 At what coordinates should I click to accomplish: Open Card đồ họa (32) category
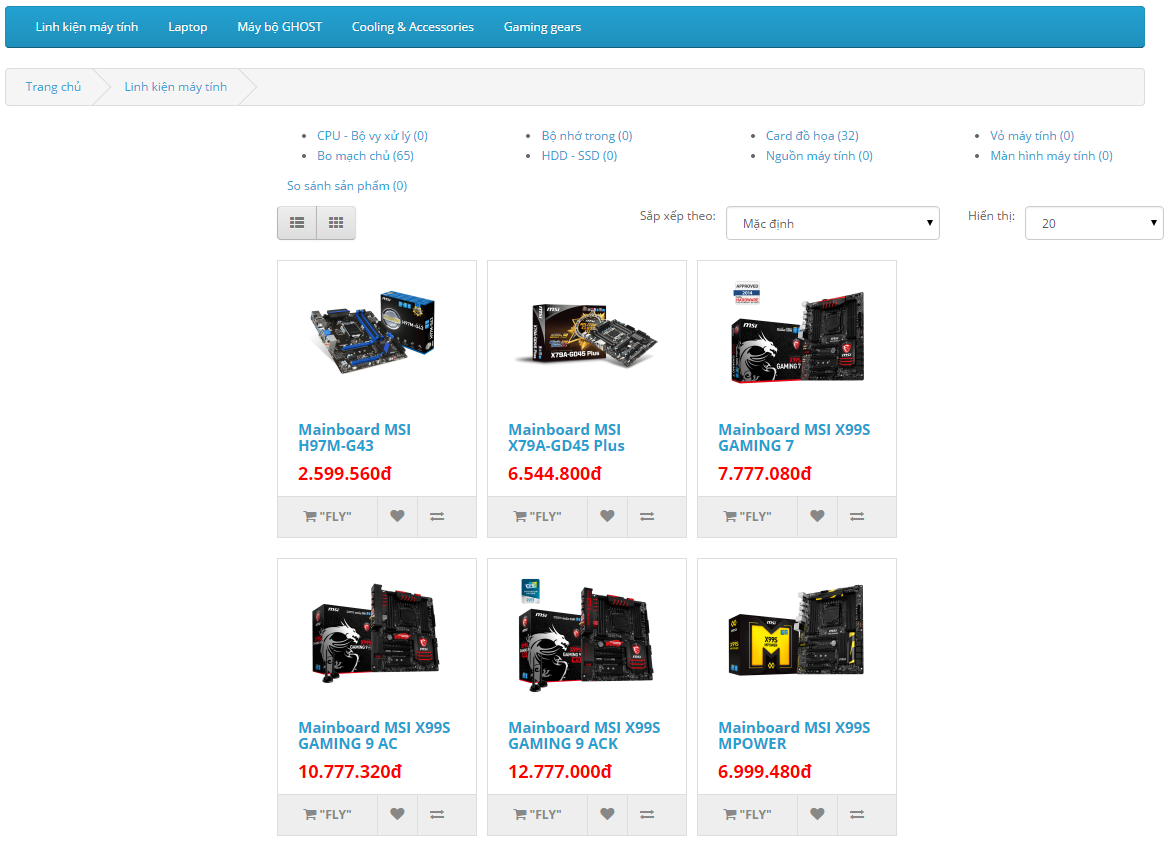coord(812,136)
